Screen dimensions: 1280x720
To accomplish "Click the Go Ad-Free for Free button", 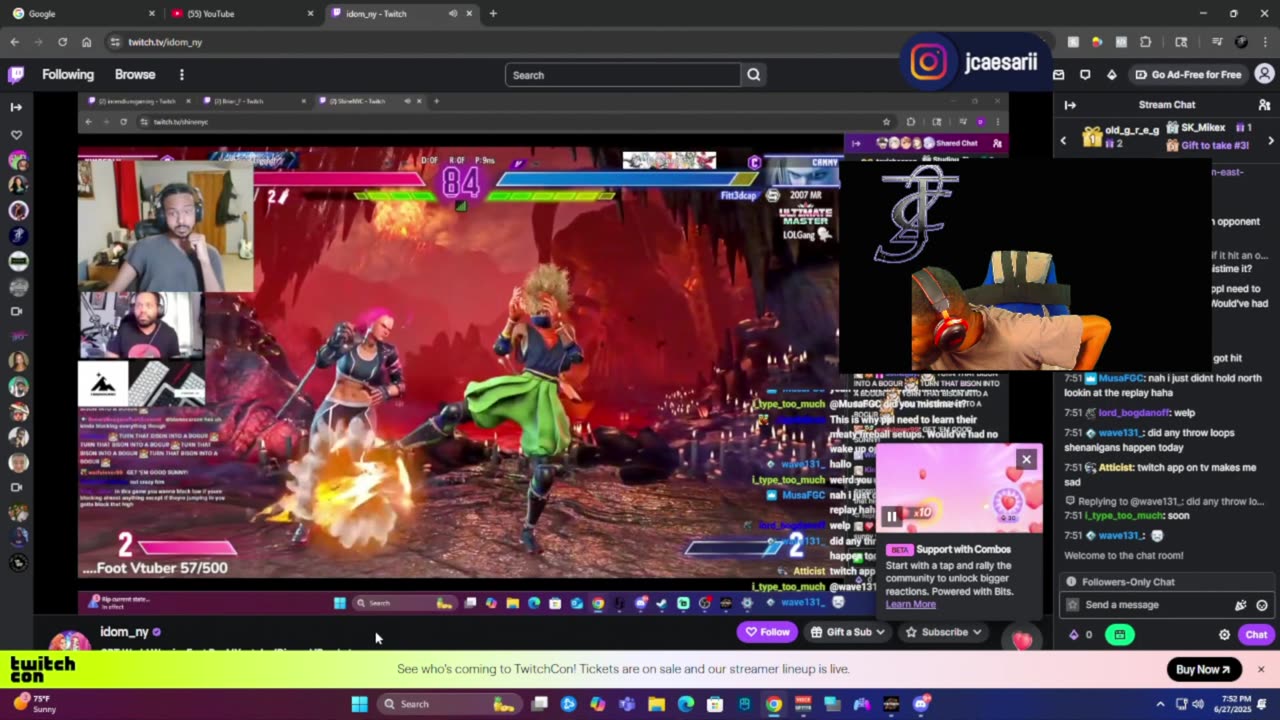I will pos(1188,75).
